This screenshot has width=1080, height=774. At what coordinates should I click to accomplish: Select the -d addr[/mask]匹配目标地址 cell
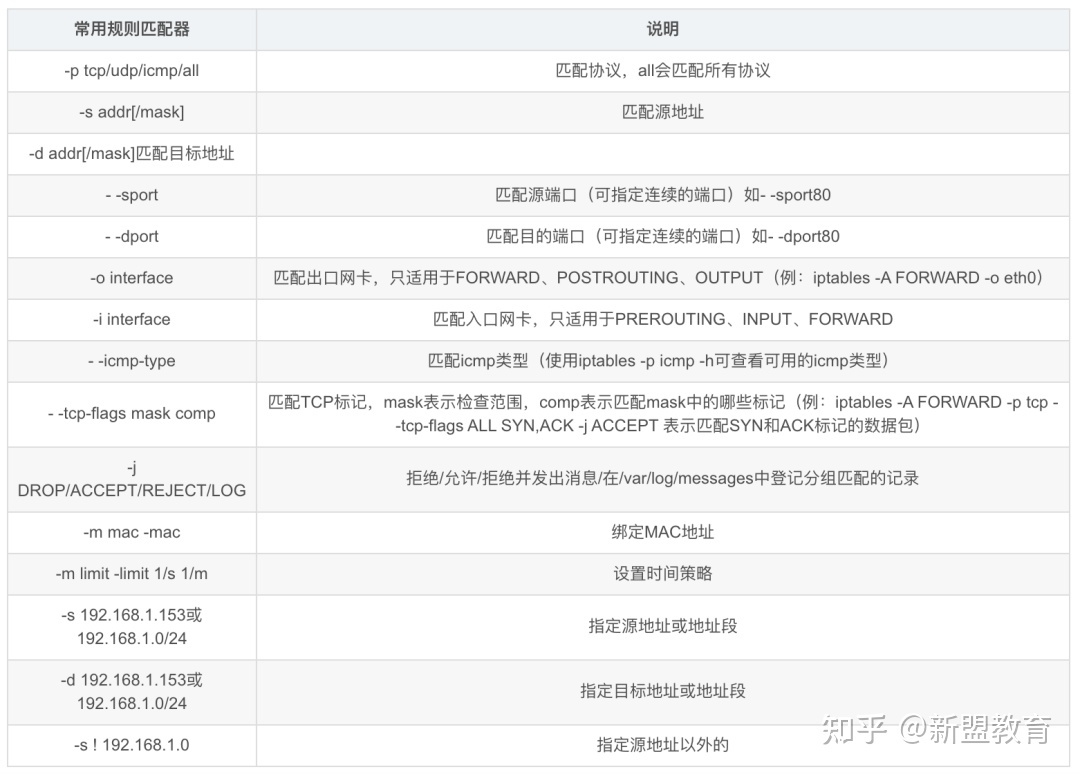pos(132,154)
